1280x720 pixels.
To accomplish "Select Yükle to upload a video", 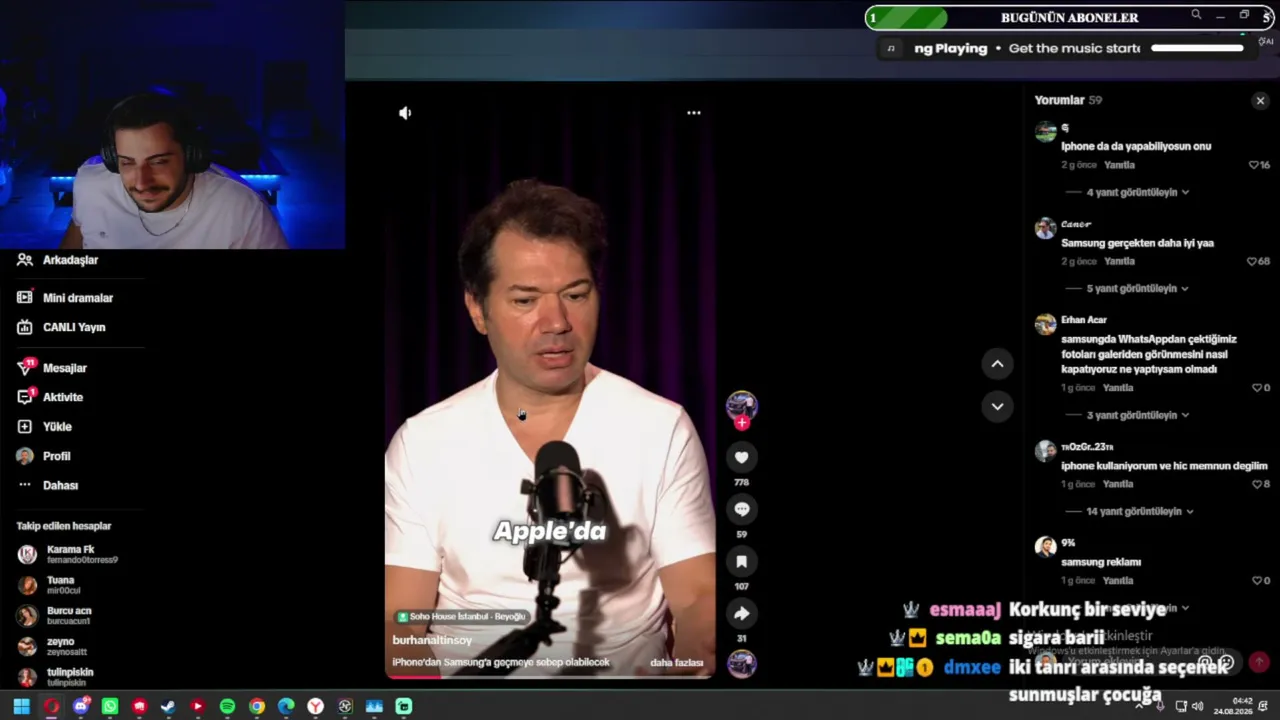I will 44,426.
